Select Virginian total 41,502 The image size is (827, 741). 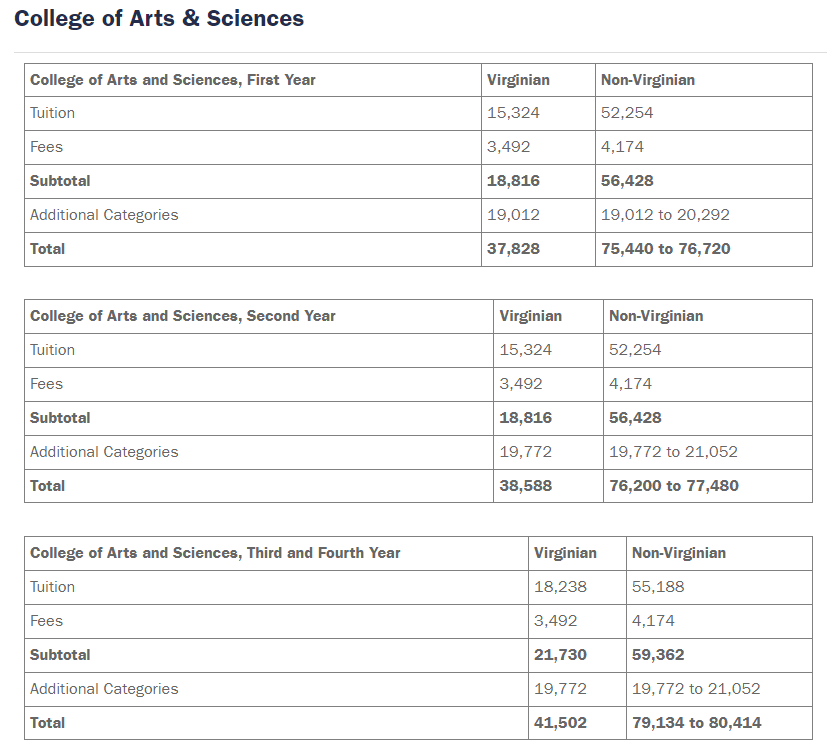pyautogui.click(x=560, y=723)
